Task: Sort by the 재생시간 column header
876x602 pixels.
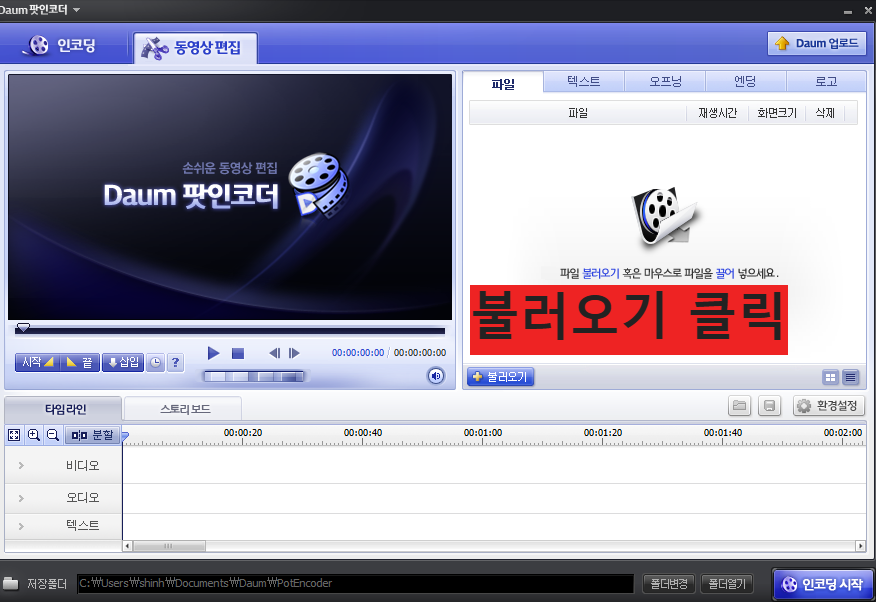Action: point(717,113)
